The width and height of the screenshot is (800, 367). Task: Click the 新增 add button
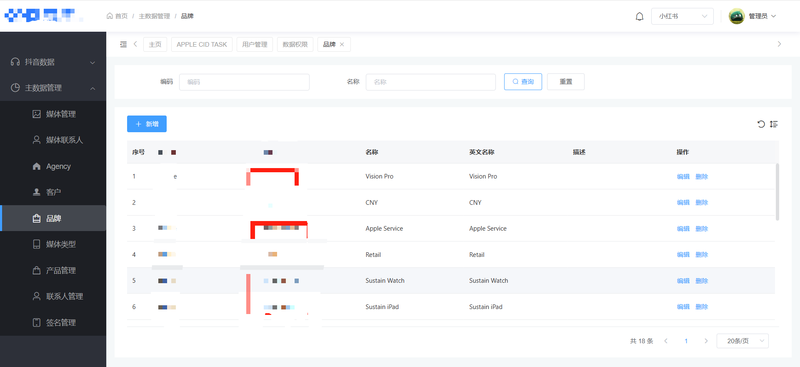[x=146, y=124]
